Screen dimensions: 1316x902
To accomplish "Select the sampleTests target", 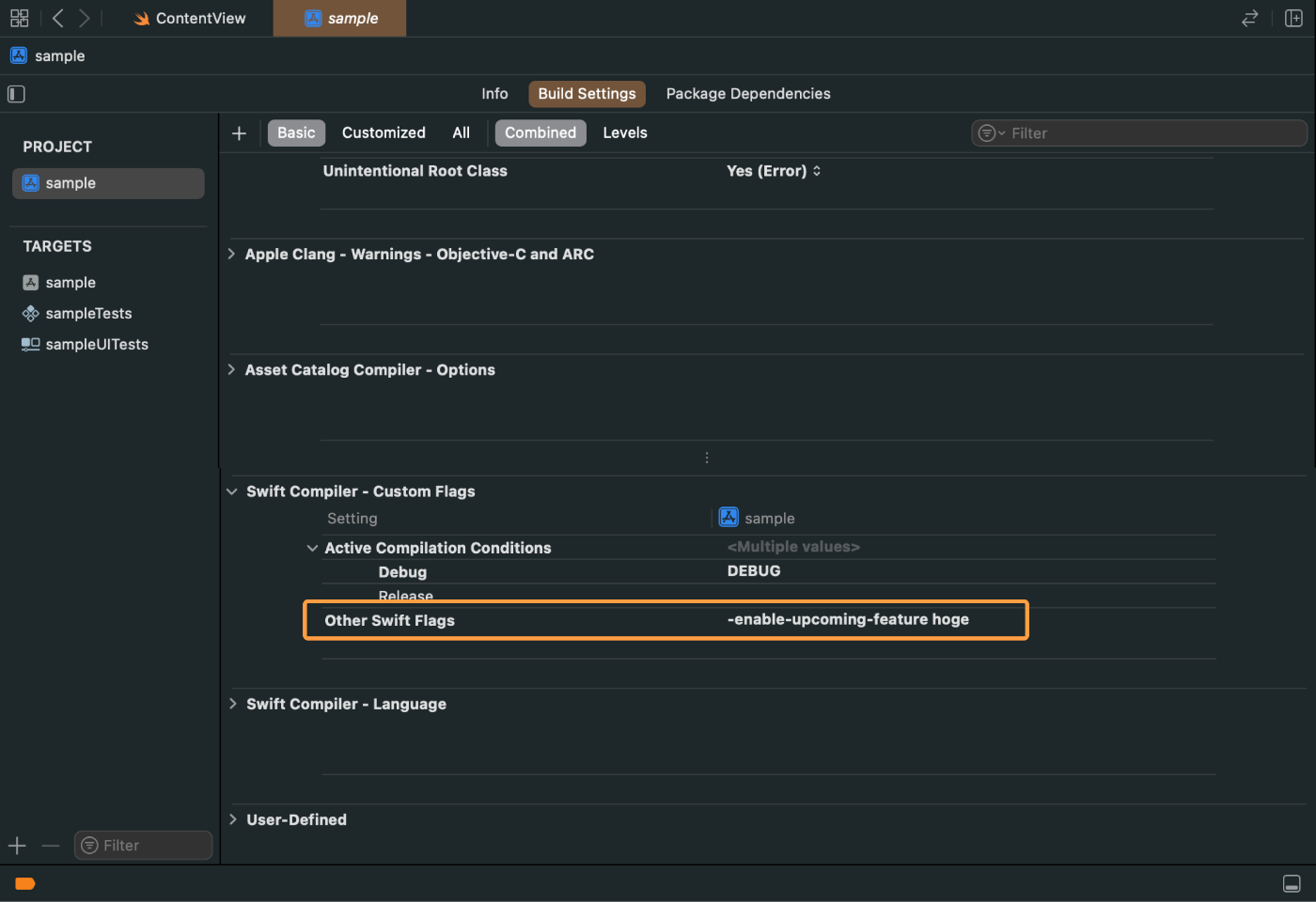I will coord(87,313).
